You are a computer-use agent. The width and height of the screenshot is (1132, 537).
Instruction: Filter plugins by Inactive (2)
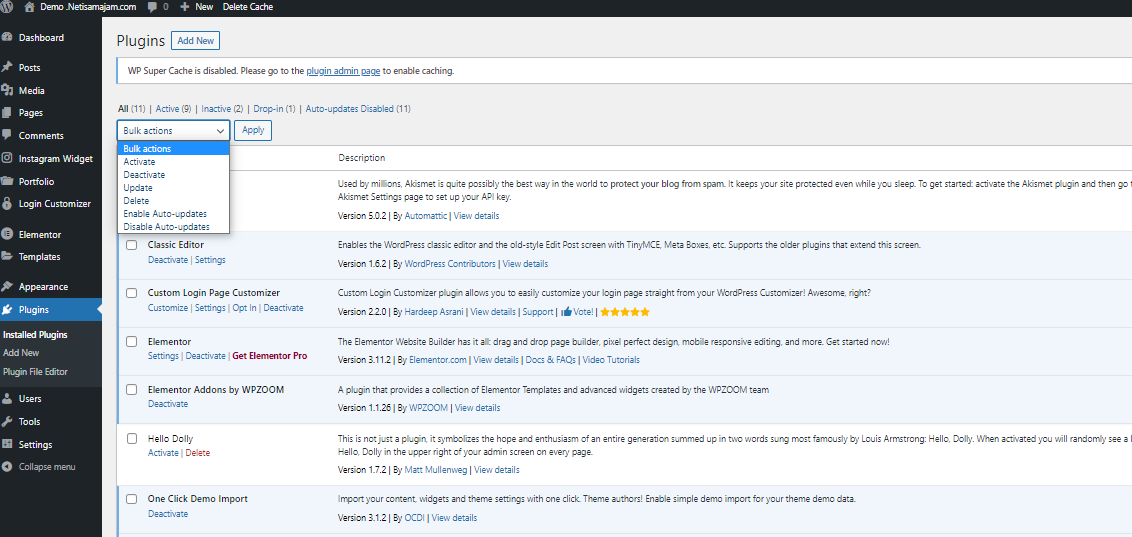click(222, 109)
